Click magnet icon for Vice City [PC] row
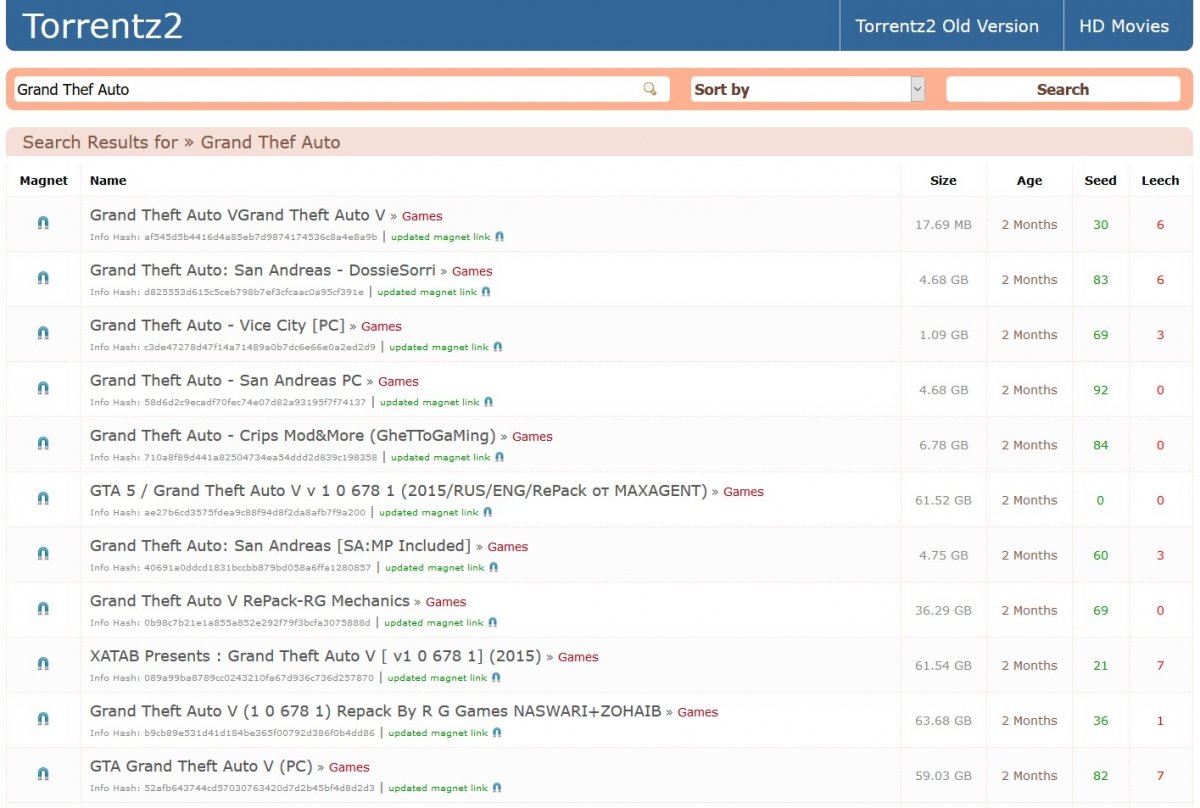 coord(43,334)
